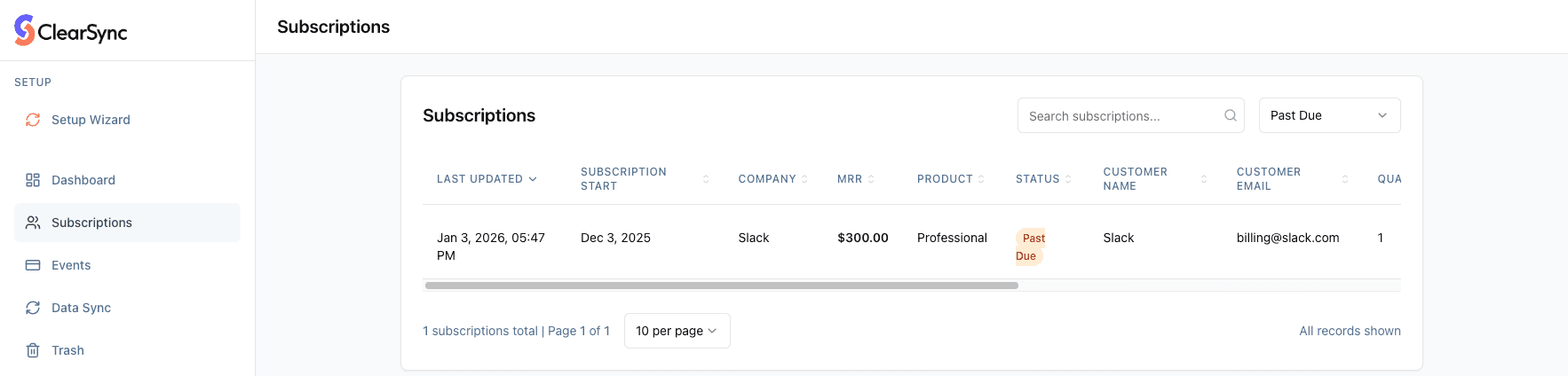Click the Data Sync refresh icon
Viewport: 1568px width, 376px height.
pos(33,308)
